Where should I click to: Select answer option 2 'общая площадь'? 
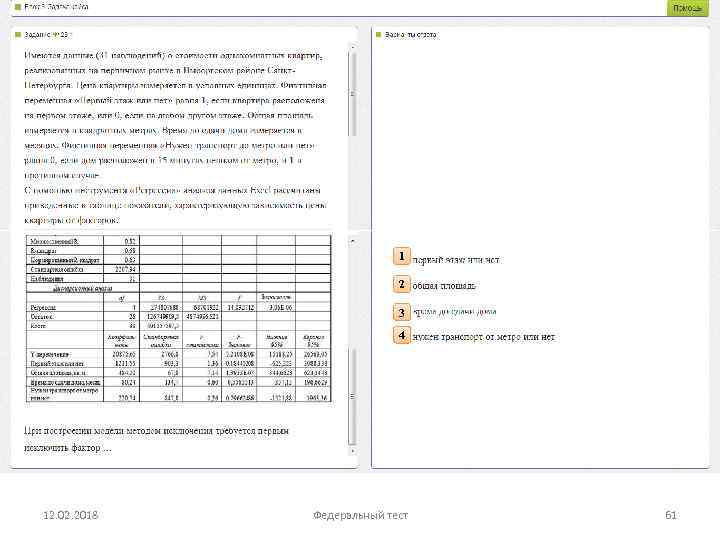[402, 285]
